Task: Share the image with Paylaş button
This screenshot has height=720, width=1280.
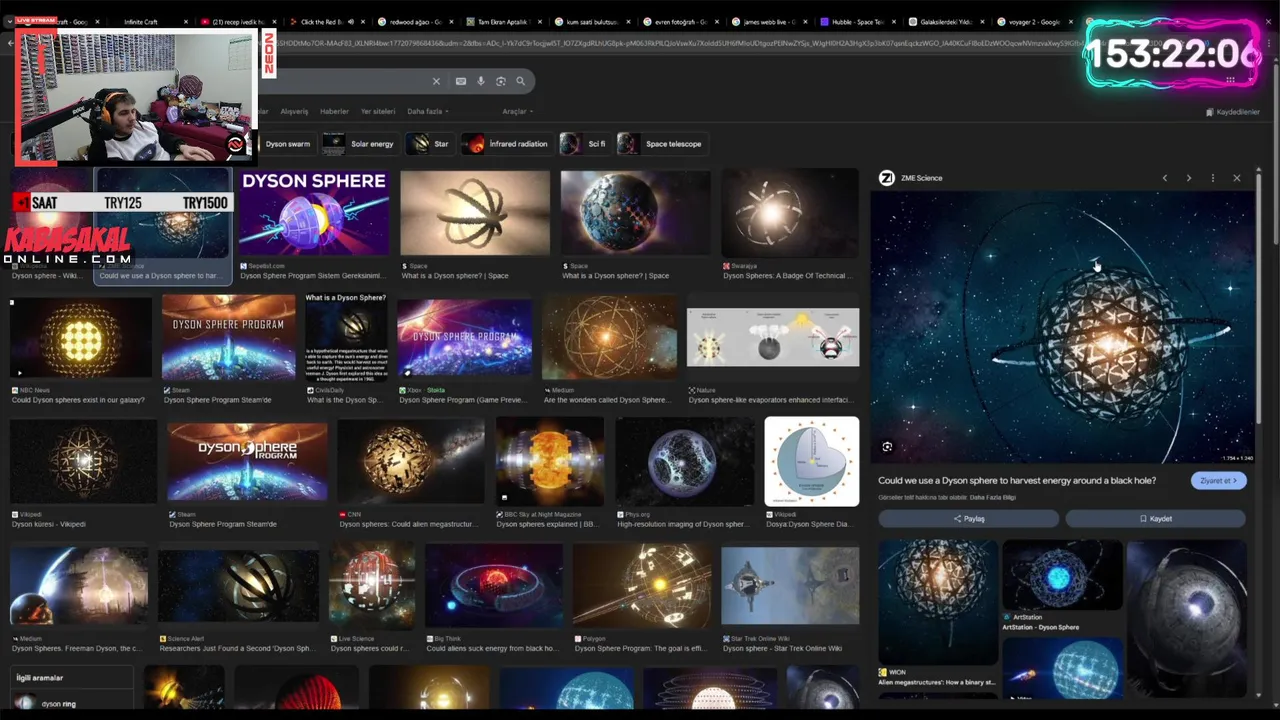Action: (x=968, y=519)
